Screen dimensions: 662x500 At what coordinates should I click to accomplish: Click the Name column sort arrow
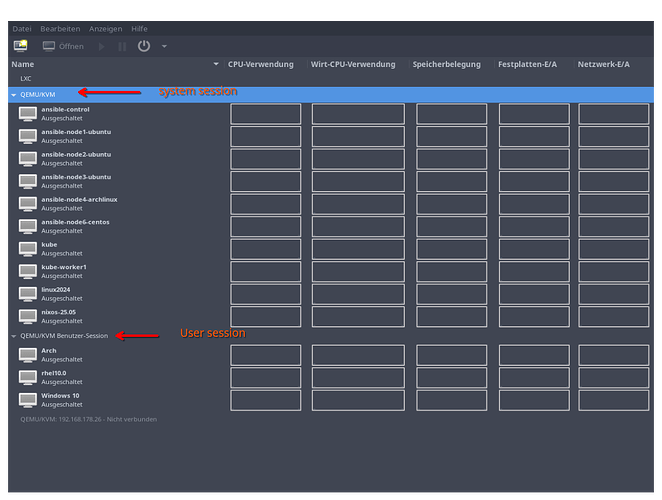[215, 64]
